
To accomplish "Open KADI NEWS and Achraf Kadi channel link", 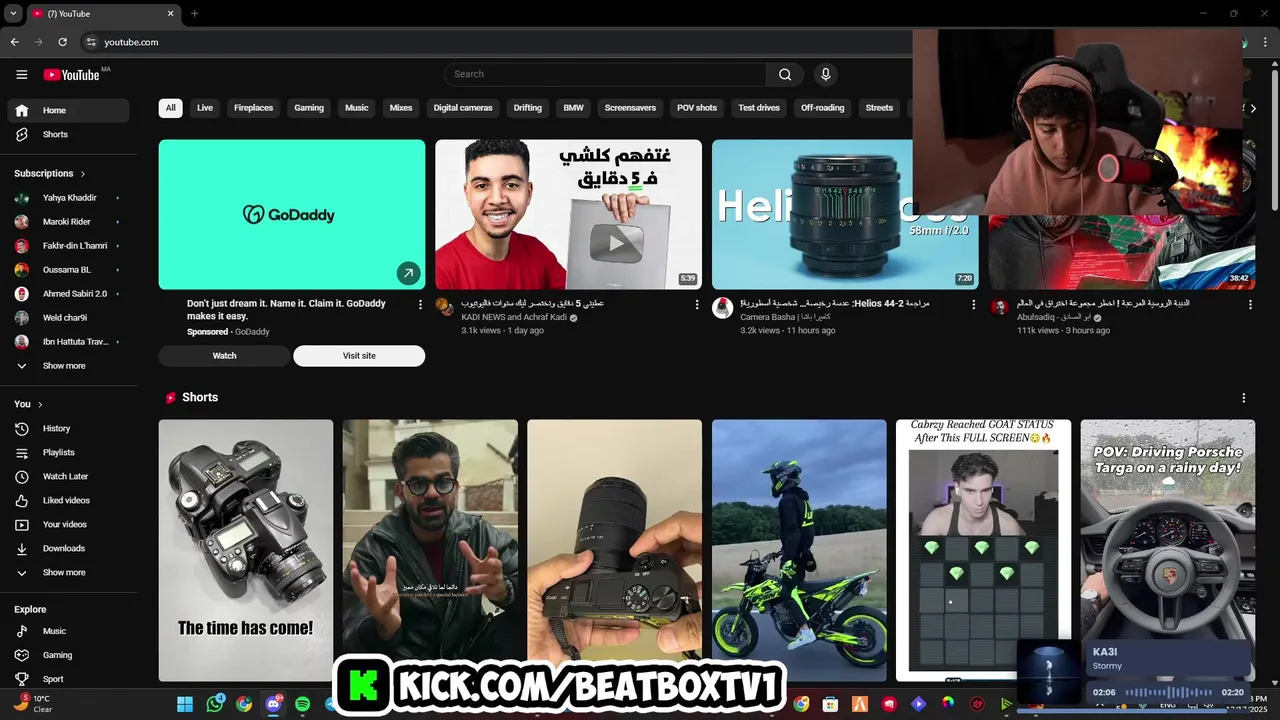I will (514, 317).
